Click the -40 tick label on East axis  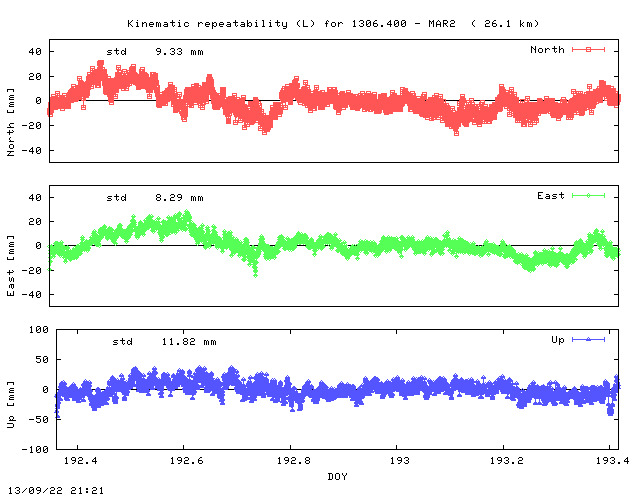[31, 294]
